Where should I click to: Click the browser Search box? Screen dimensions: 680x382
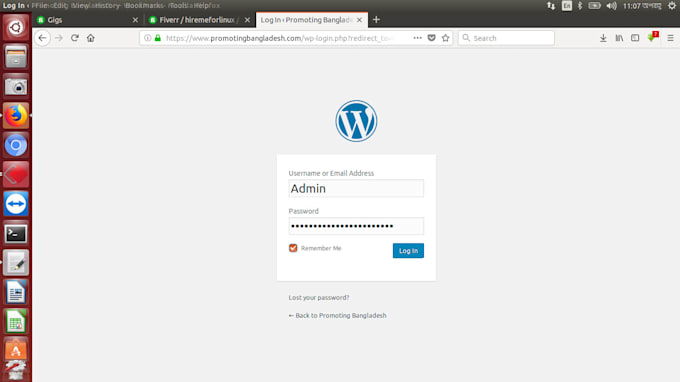[x=506, y=38]
